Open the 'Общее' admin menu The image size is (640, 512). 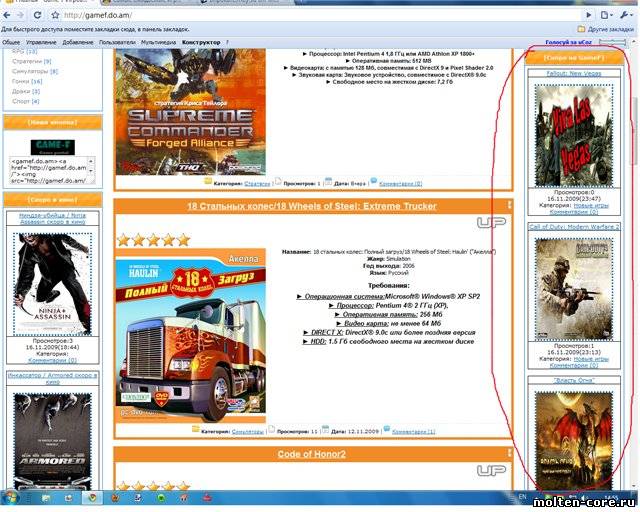tap(11, 42)
